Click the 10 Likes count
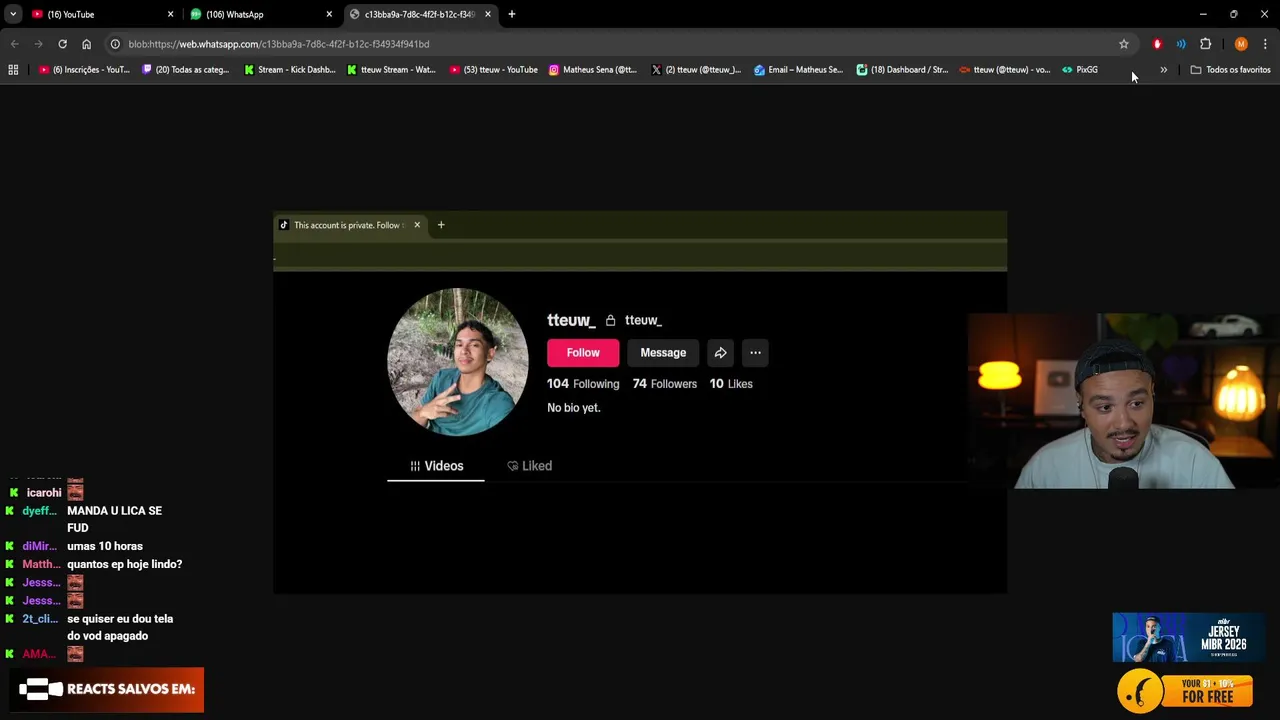Image resolution: width=1280 pixels, height=720 pixels. pyautogui.click(x=731, y=384)
